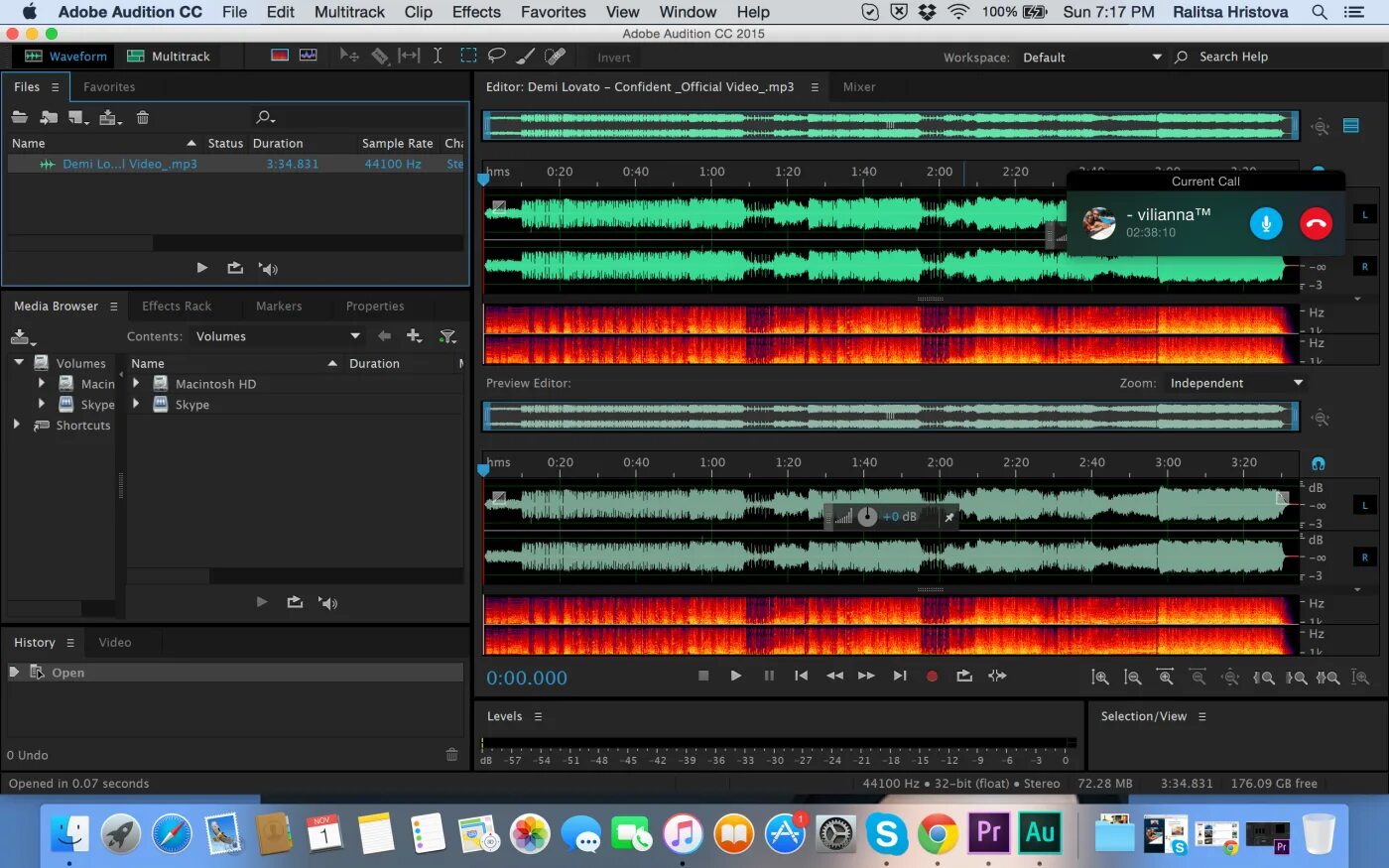Click the trash icon in Files panel
This screenshot has height=868, width=1389.
[x=143, y=117]
